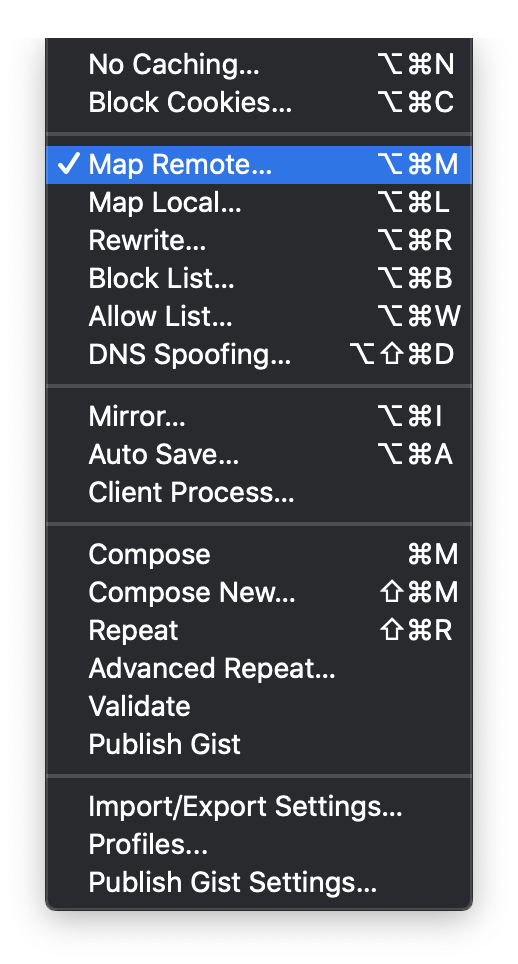Select Allow List entry
The width and height of the screenshot is (518, 964).
click(259, 317)
